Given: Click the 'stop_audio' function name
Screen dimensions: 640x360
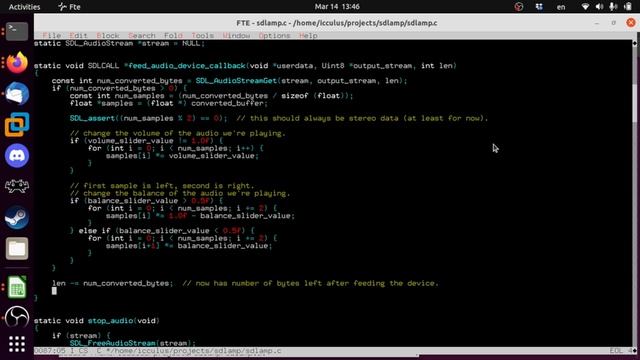Looking at the screenshot, I should (110, 321).
